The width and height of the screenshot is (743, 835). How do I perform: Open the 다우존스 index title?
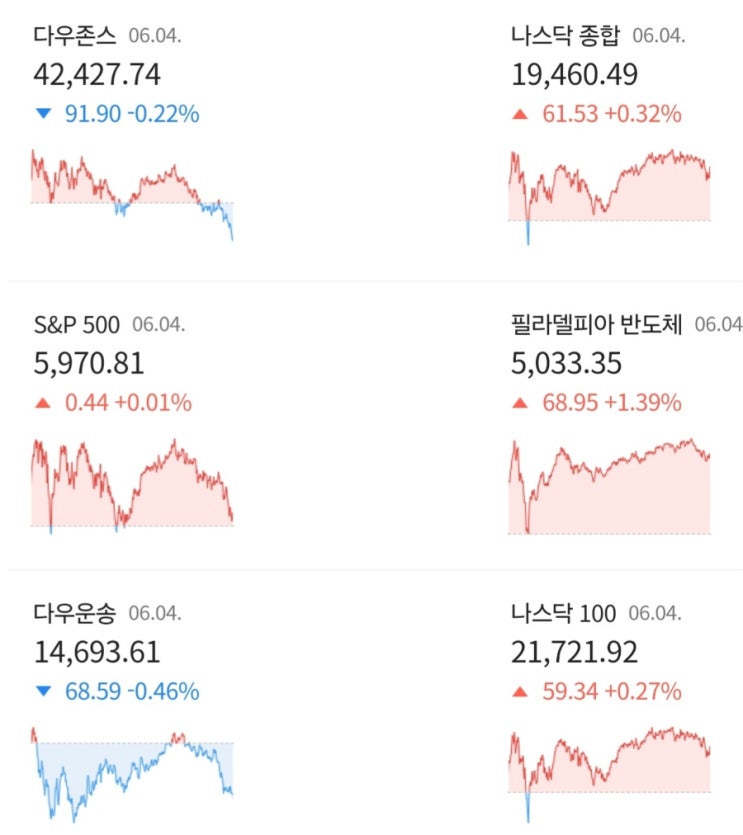75,37
